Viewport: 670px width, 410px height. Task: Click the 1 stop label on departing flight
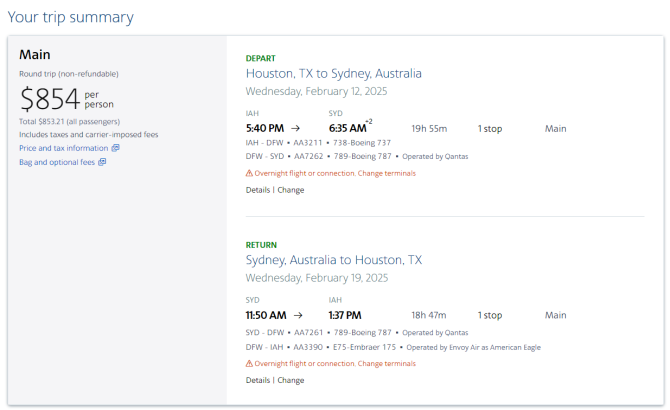click(x=490, y=129)
